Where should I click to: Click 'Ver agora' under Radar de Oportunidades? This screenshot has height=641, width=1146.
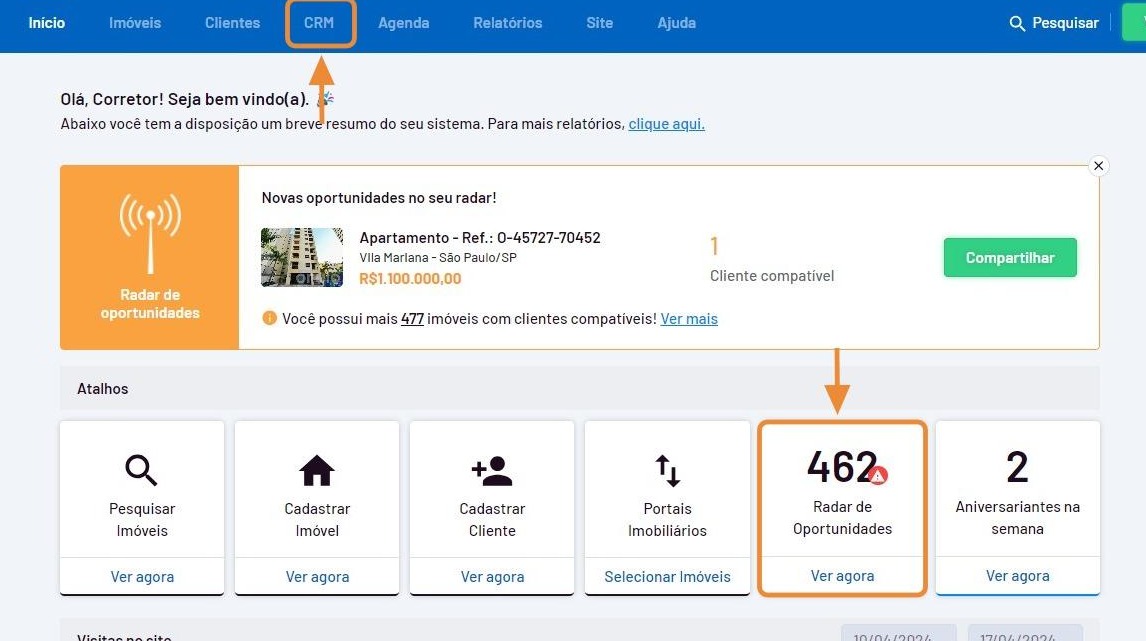[842, 576]
